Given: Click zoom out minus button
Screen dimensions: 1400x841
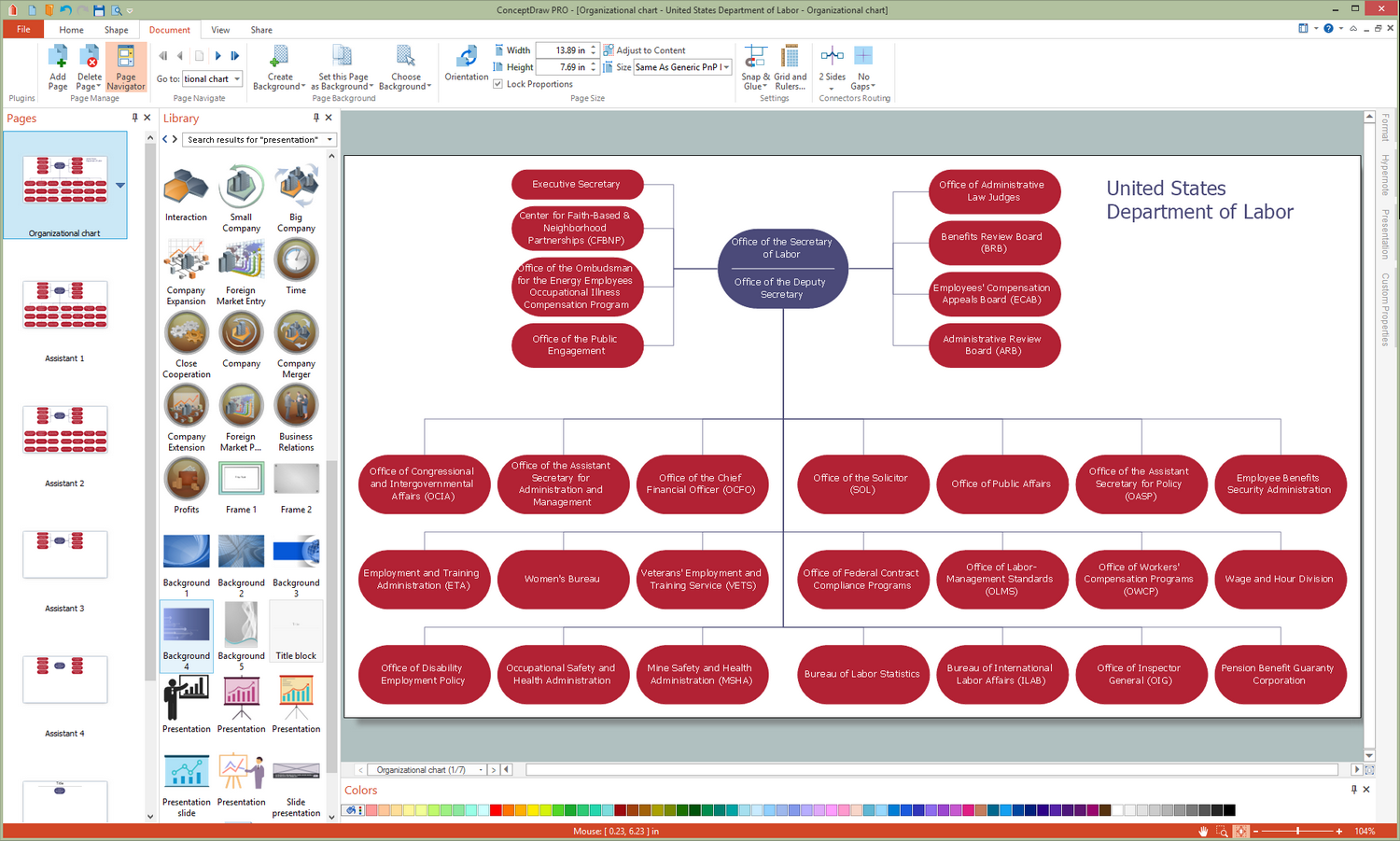Looking at the screenshot, I should [x=1255, y=831].
